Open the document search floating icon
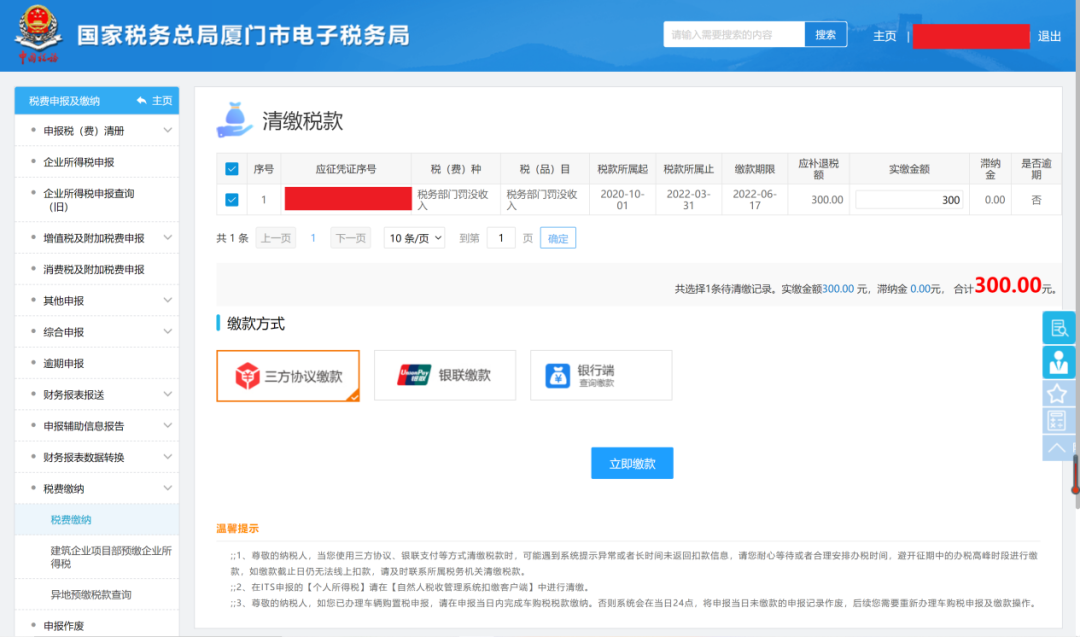The image size is (1080, 637). tap(1058, 328)
